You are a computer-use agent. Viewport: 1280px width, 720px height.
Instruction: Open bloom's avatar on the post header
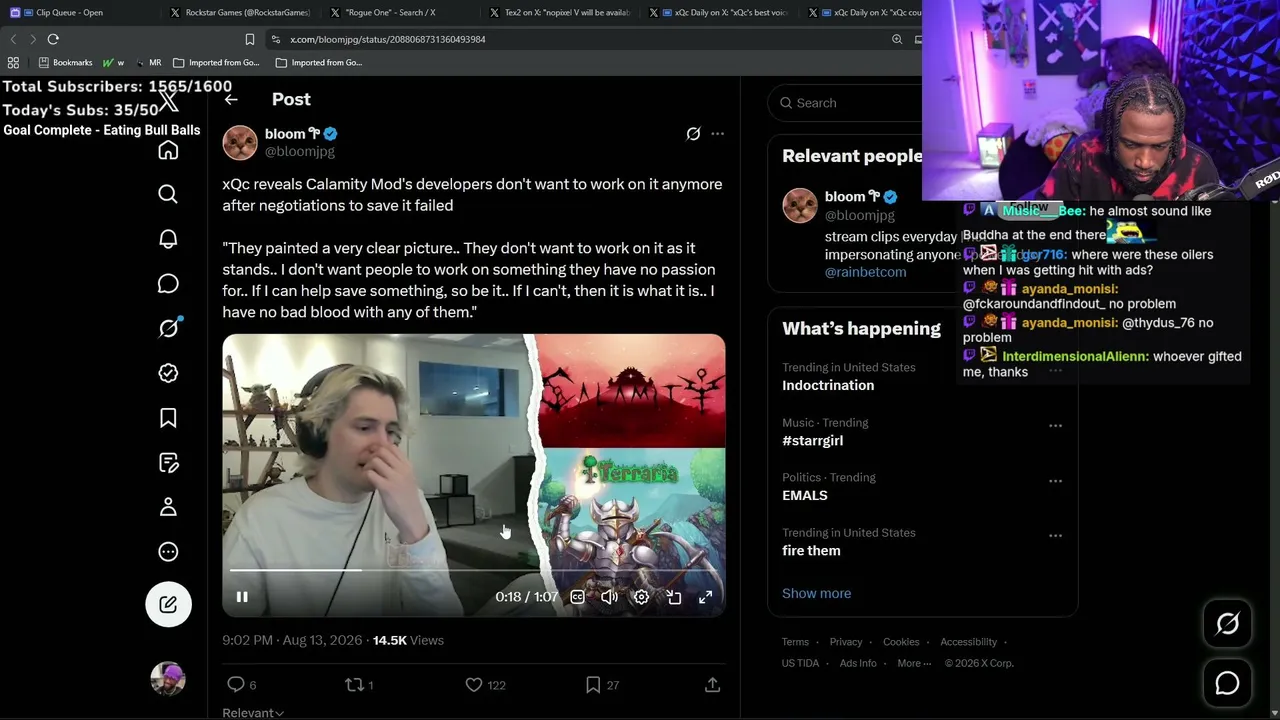(x=240, y=143)
